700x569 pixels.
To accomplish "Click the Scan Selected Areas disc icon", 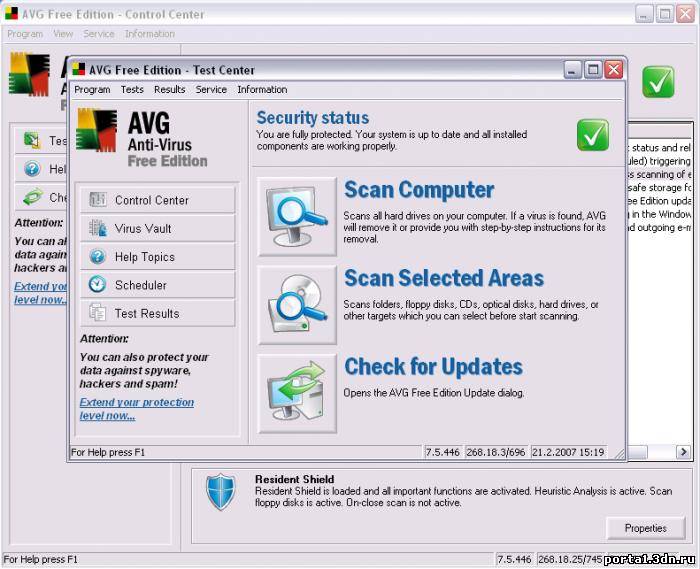I will (x=297, y=305).
